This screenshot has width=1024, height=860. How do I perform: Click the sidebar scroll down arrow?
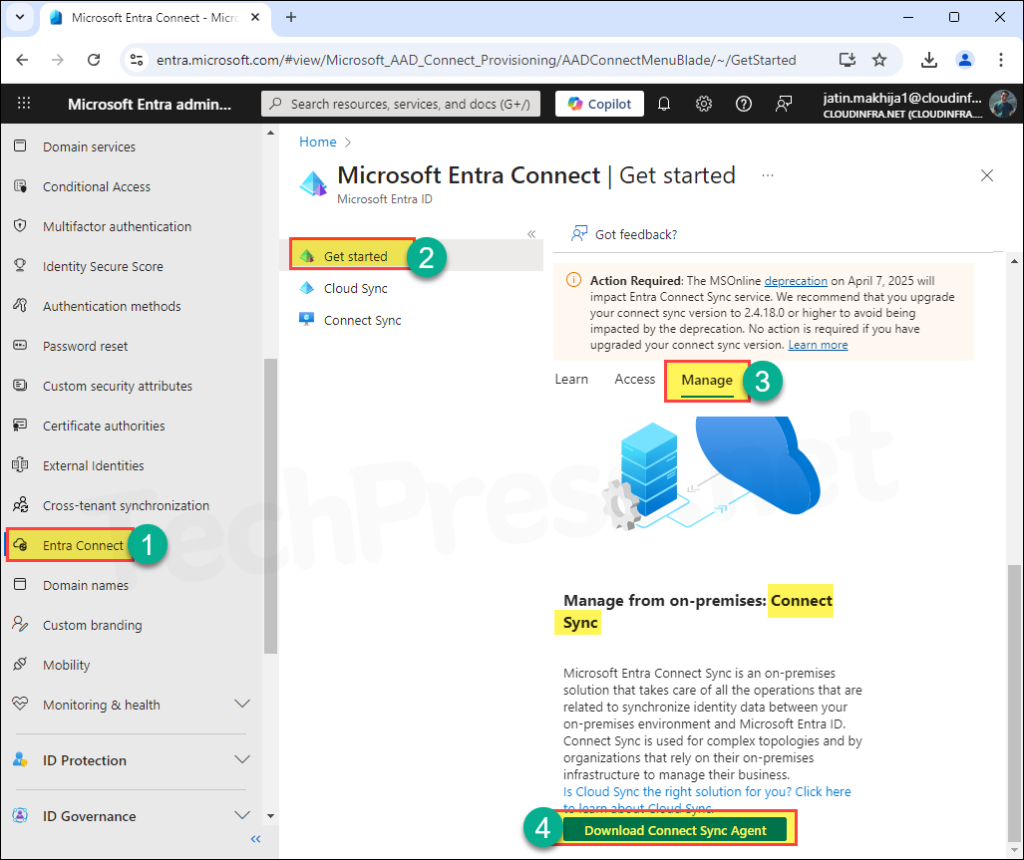tap(270, 816)
